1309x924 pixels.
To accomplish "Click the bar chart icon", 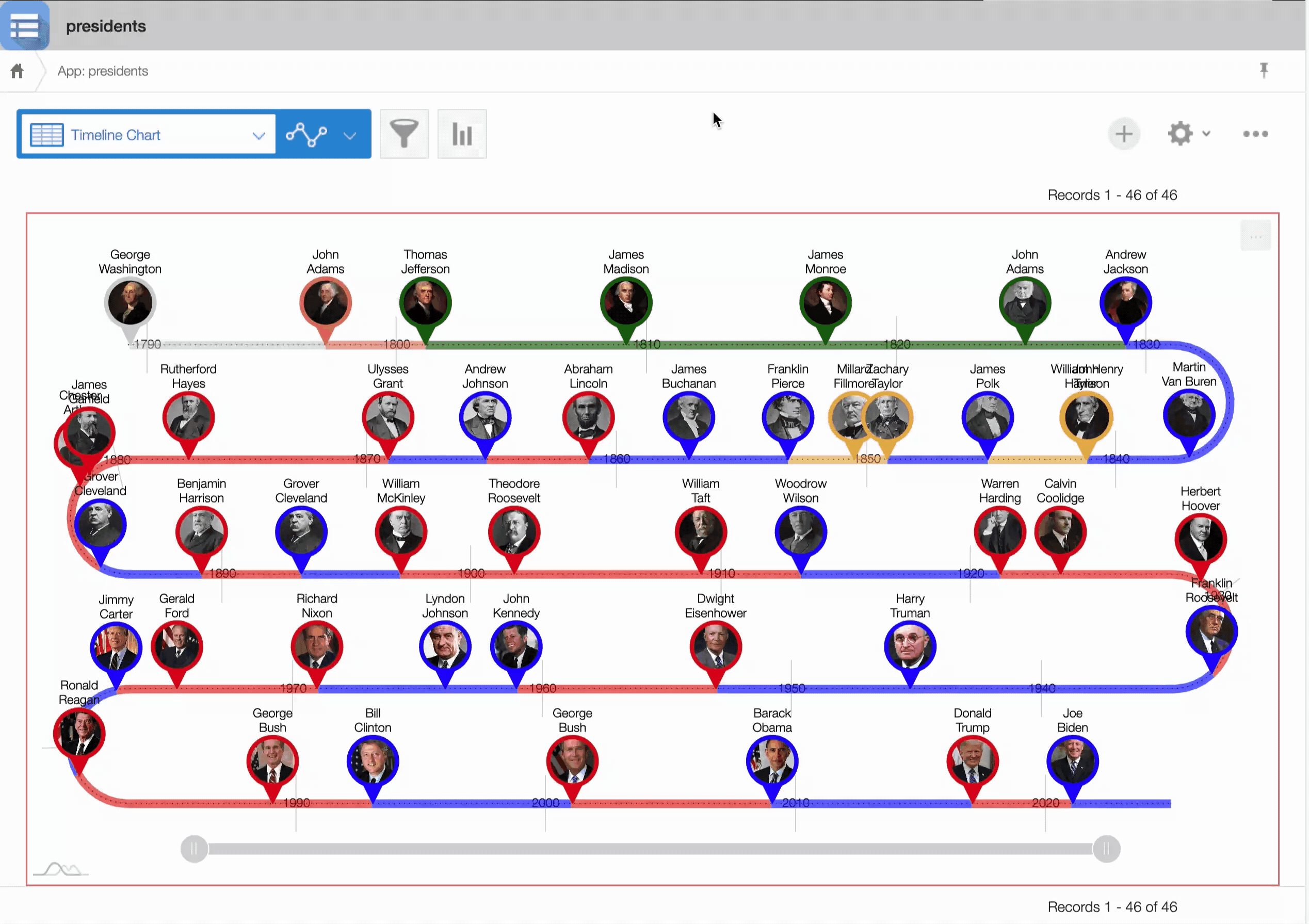I will click(462, 134).
